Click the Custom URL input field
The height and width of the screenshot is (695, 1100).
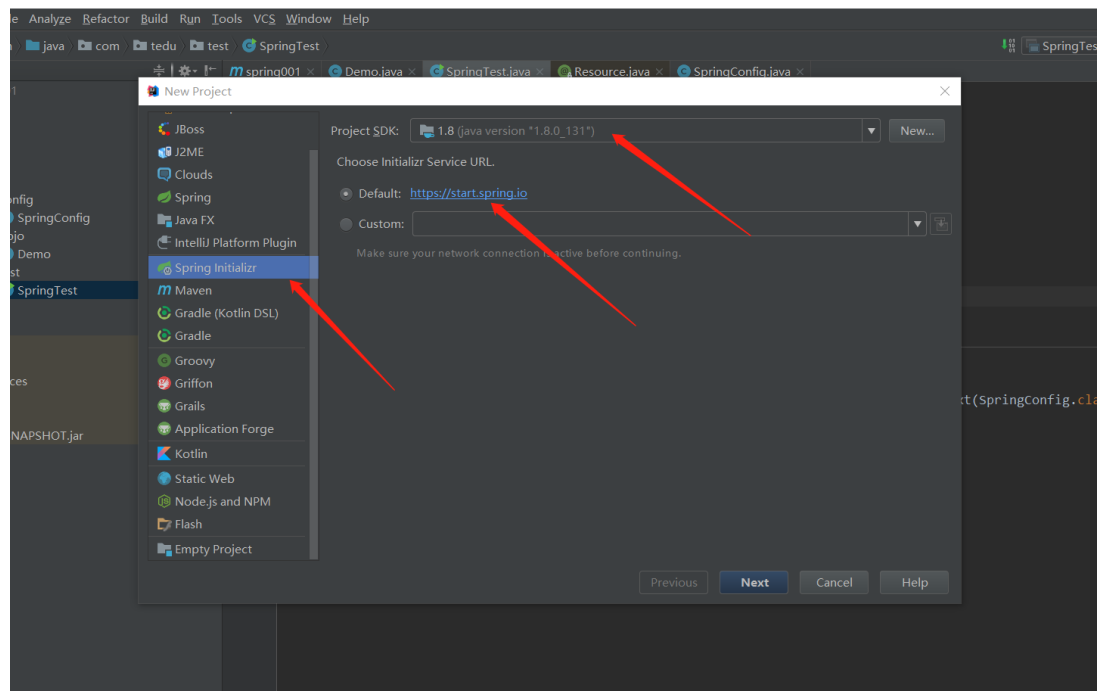pyautogui.click(x=660, y=224)
